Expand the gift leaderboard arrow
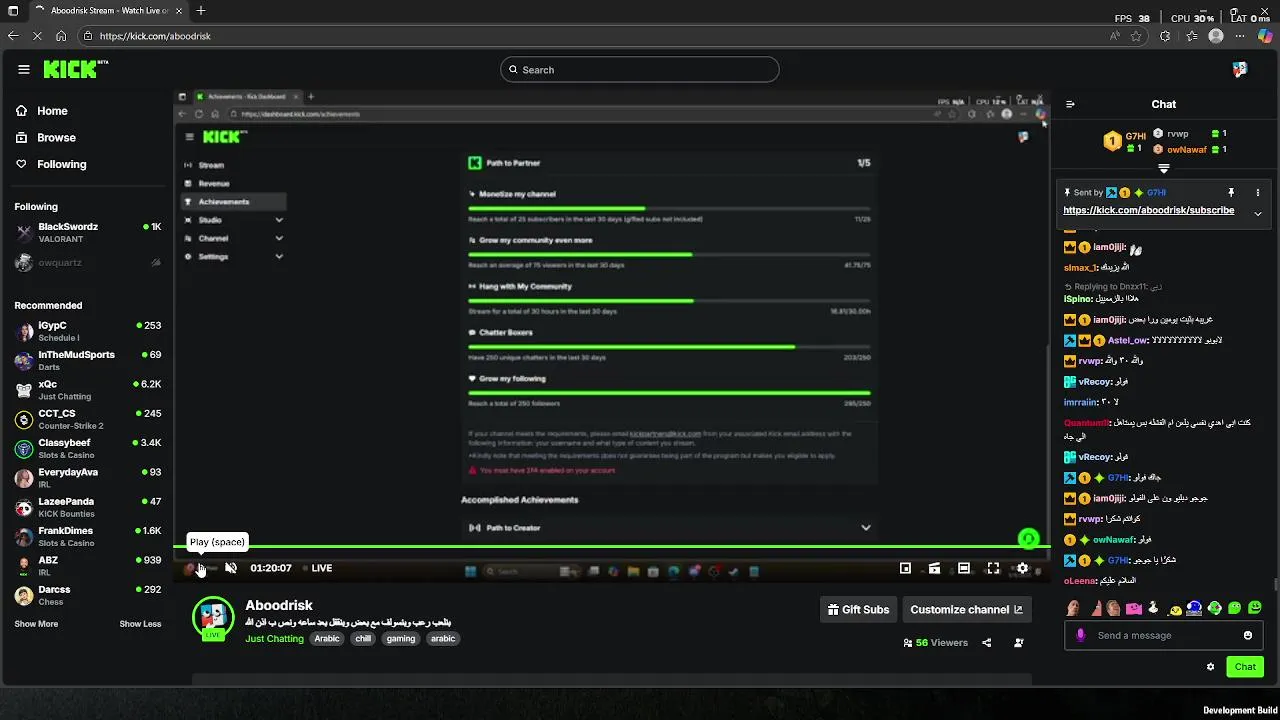1280x720 pixels. click(1164, 168)
